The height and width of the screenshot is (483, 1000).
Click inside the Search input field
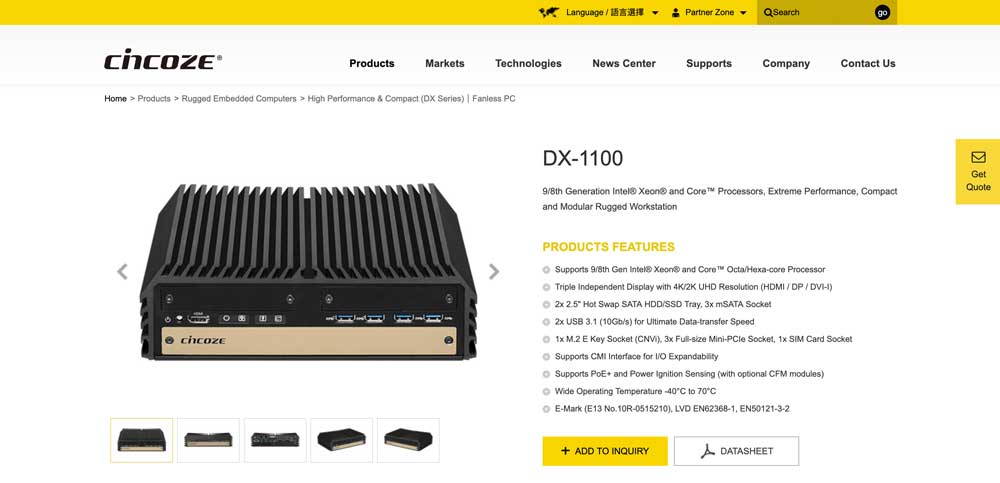[821, 12]
